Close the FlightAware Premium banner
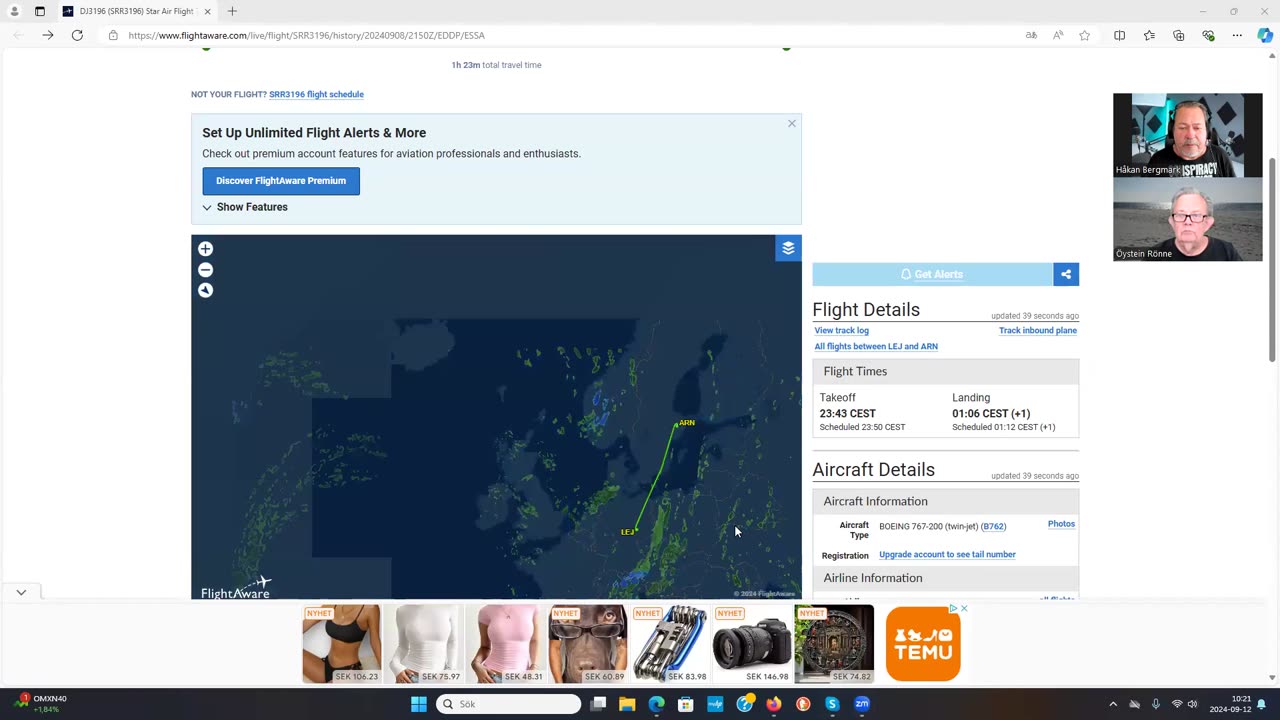The width and height of the screenshot is (1280, 720). pyautogui.click(x=792, y=124)
